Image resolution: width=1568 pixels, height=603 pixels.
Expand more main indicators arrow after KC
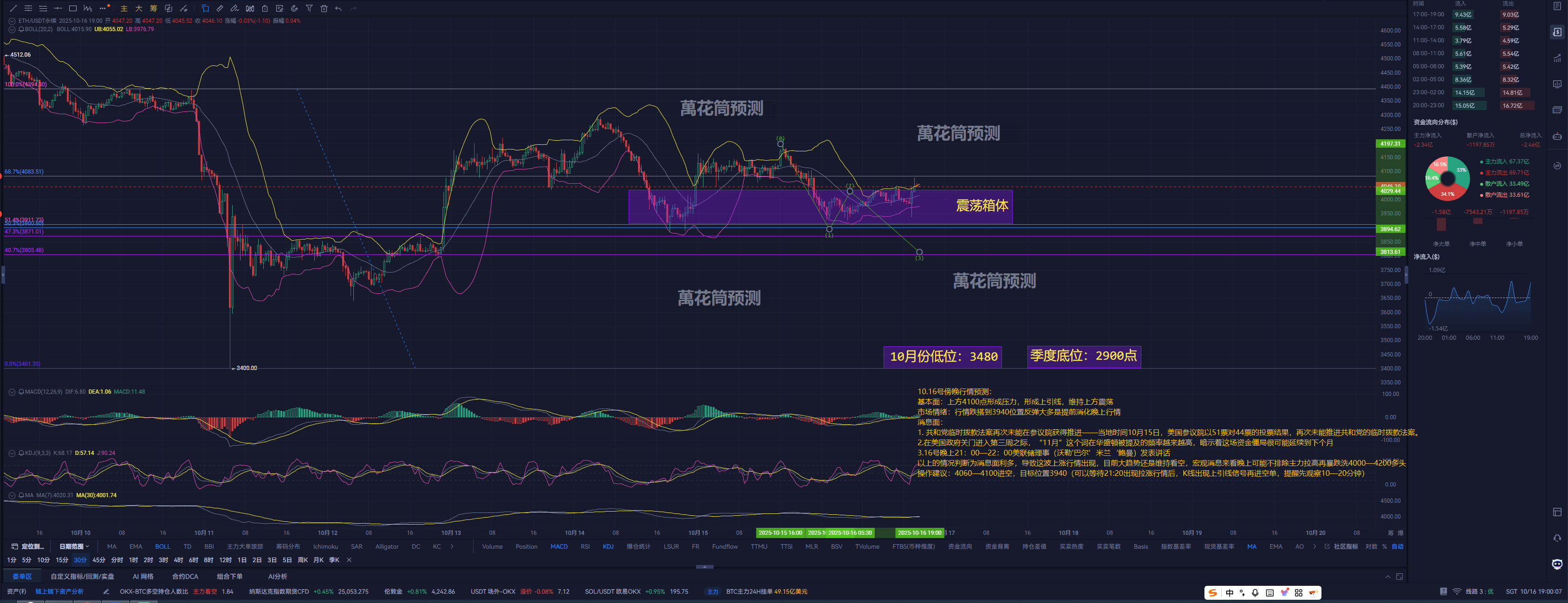click(x=452, y=546)
